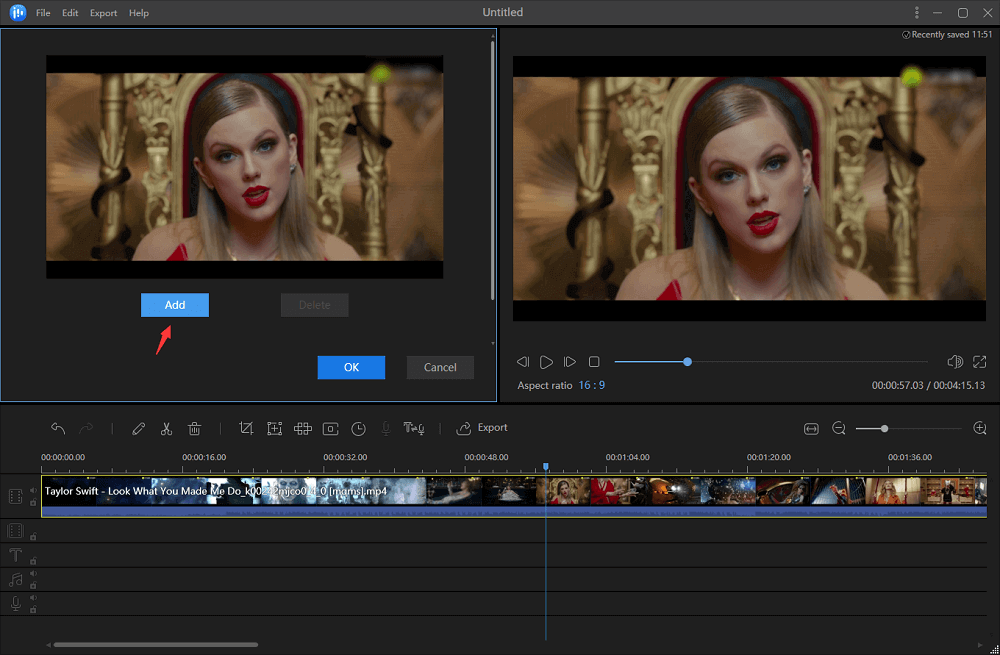The width and height of the screenshot is (1000, 655).
Task: Click the app logo in title bar
Action: (x=18, y=13)
